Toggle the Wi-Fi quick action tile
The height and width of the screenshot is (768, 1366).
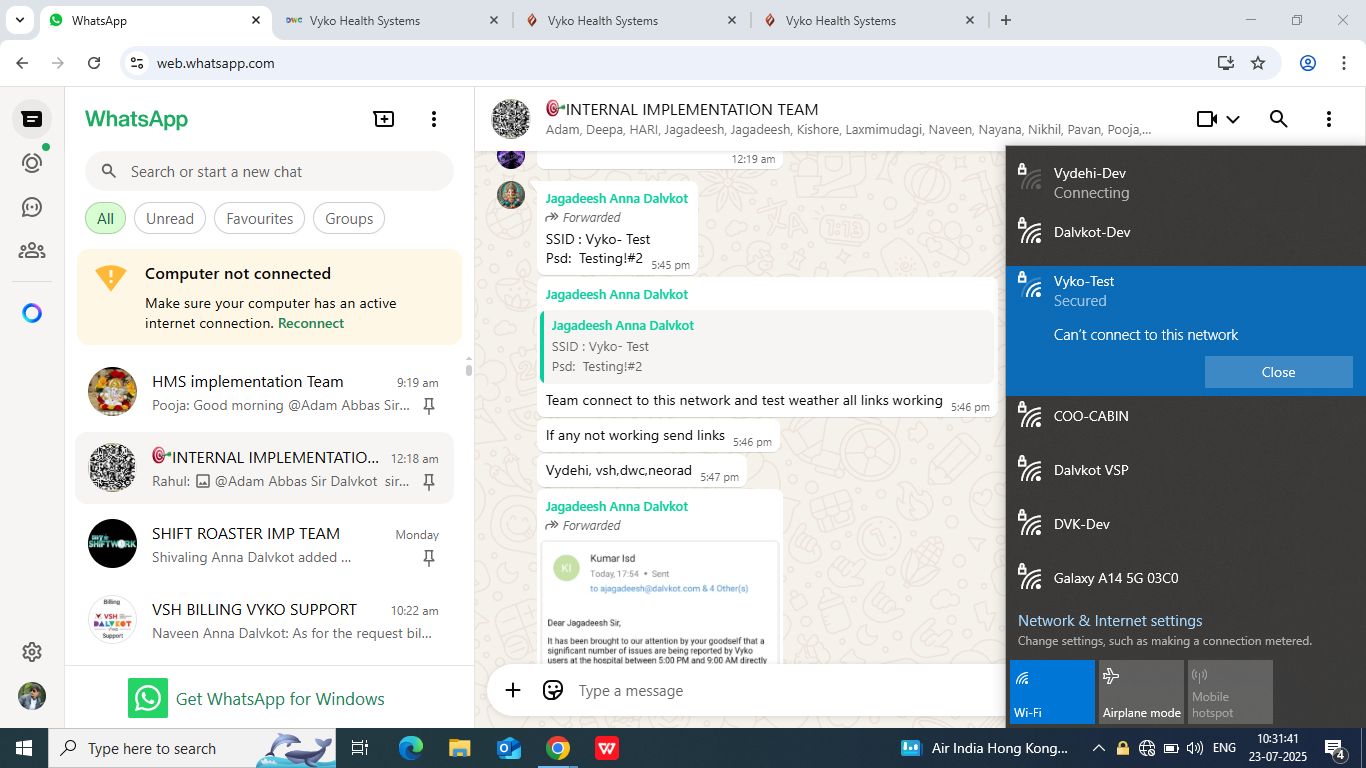pos(1052,691)
